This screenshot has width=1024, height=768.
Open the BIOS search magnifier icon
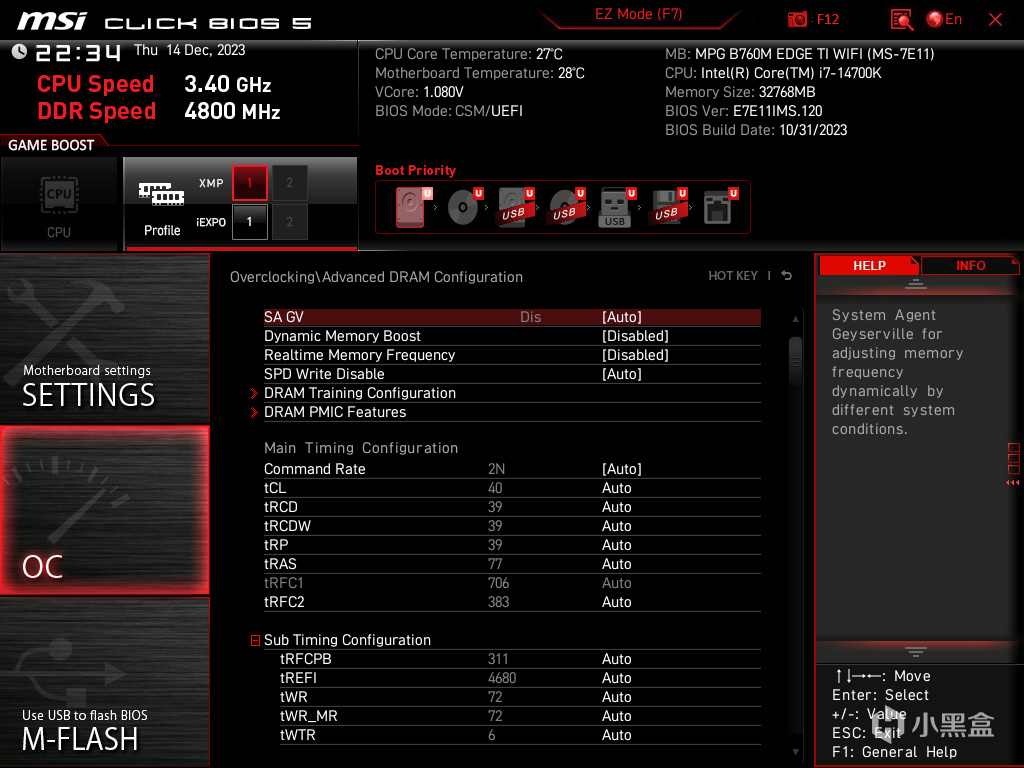tap(902, 20)
